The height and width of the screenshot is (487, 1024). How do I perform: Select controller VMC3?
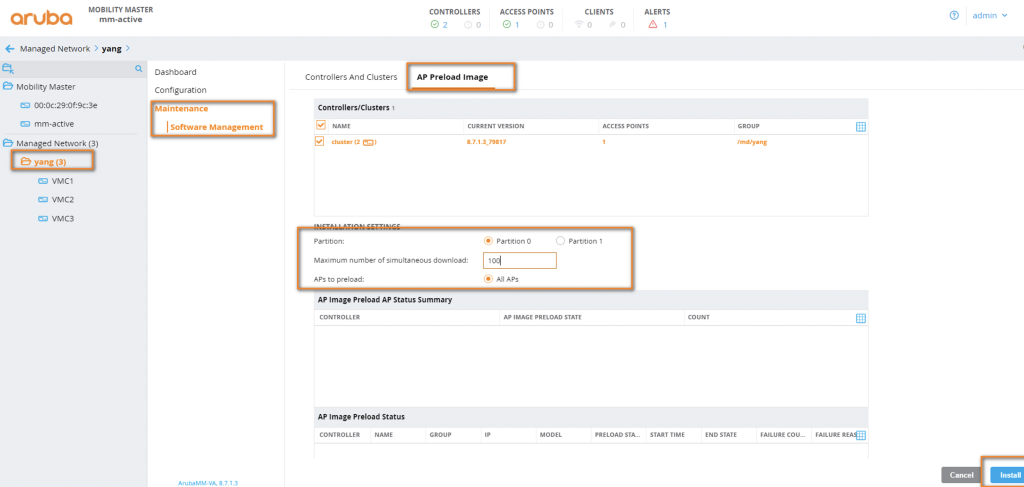[63, 219]
